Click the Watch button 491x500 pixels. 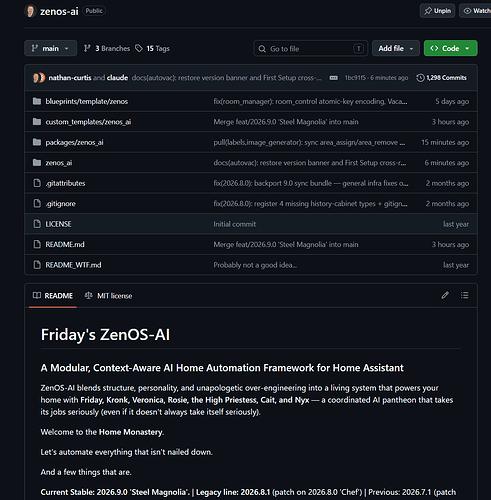click(476, 11)
